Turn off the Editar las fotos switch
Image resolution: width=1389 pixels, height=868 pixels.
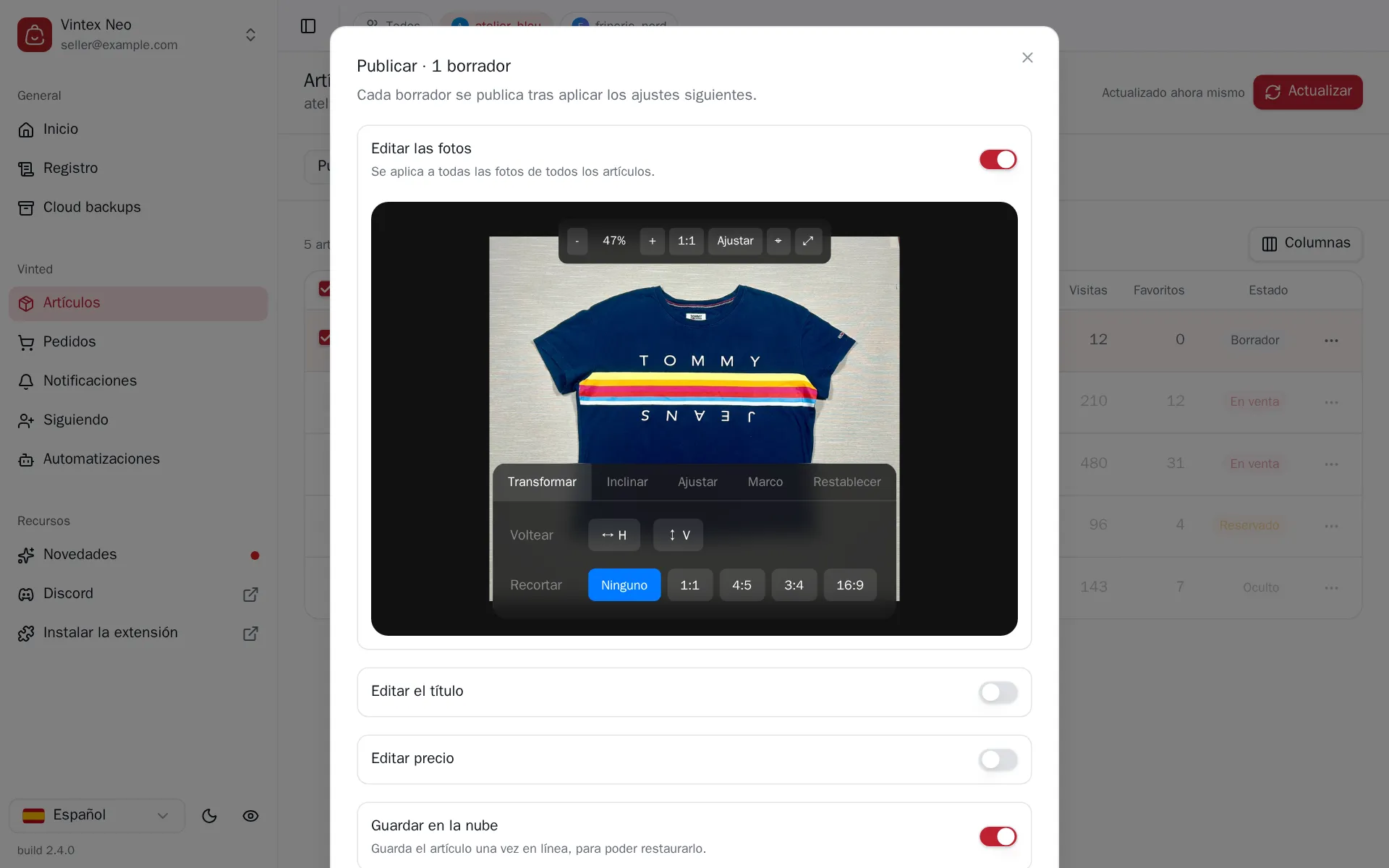pos(998,159)
